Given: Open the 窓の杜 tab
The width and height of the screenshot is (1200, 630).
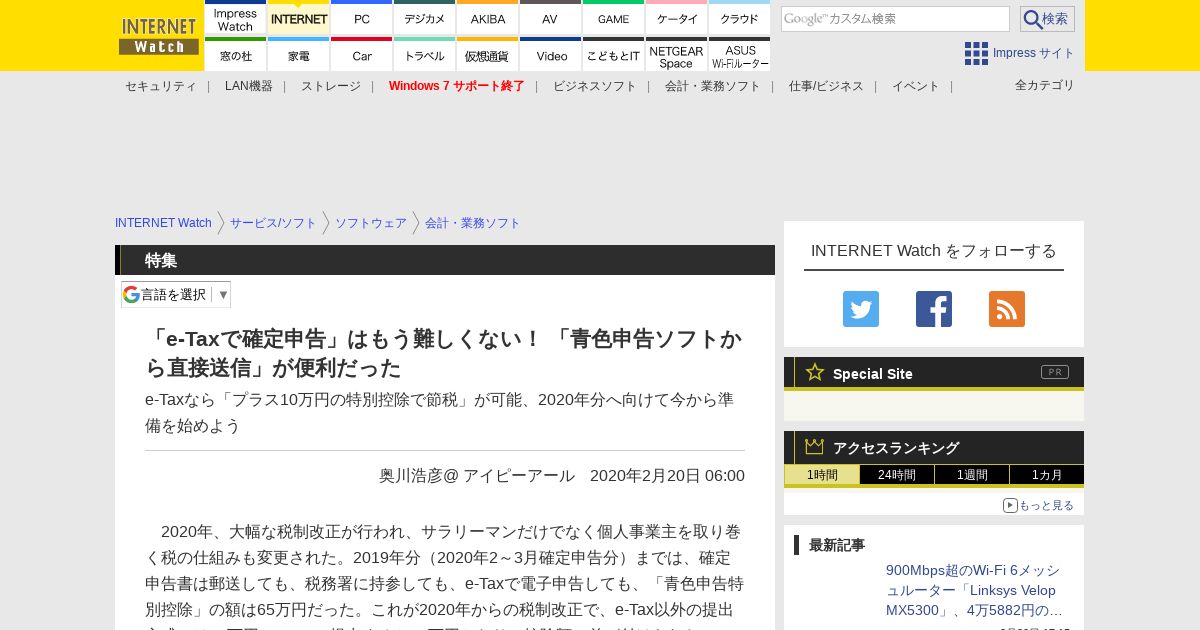Looking at the screenshot, I should tap(236, 54).
